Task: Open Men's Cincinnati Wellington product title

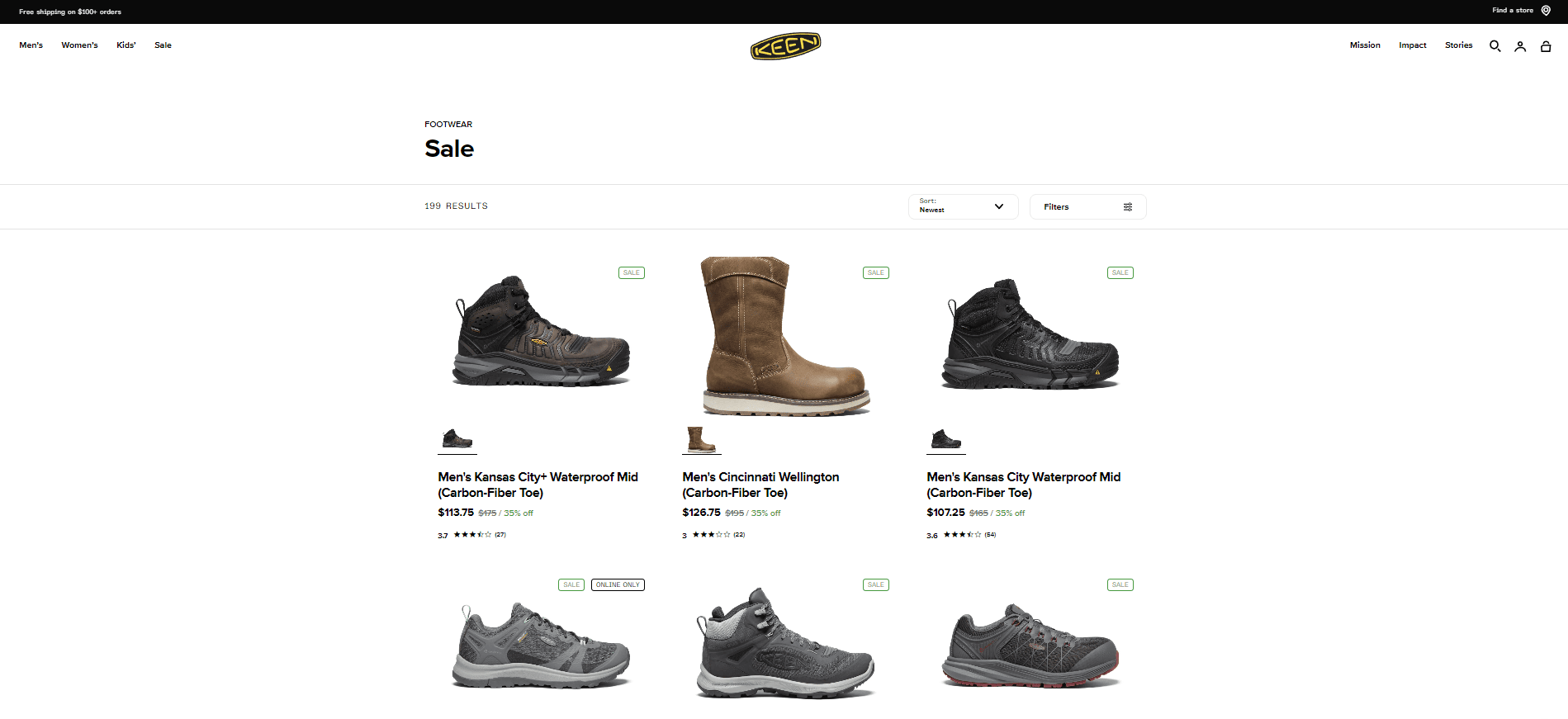Action: click(x=760, y=485)
